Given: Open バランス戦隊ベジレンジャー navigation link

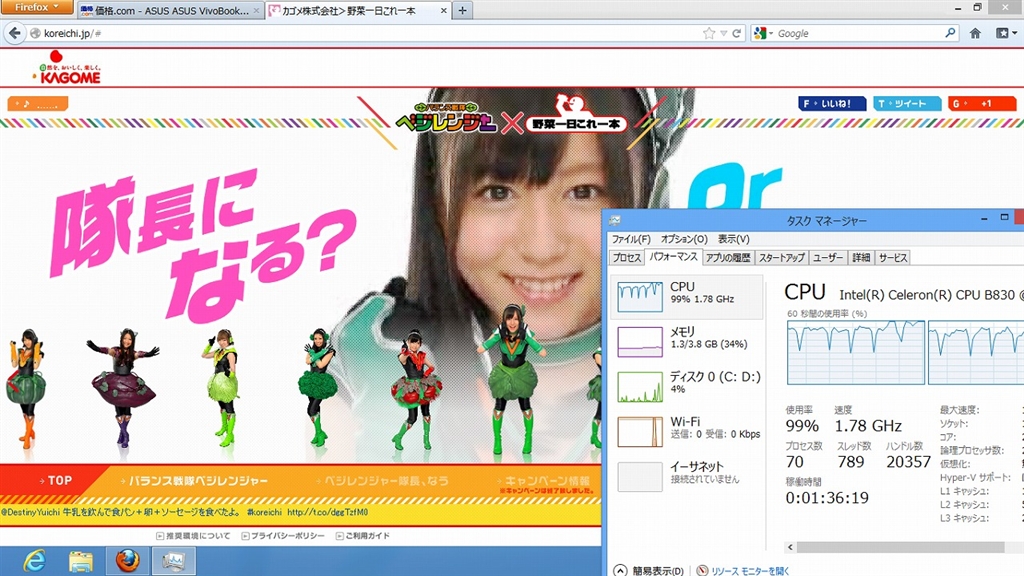Looking at the screenshot, I should 195,481.
